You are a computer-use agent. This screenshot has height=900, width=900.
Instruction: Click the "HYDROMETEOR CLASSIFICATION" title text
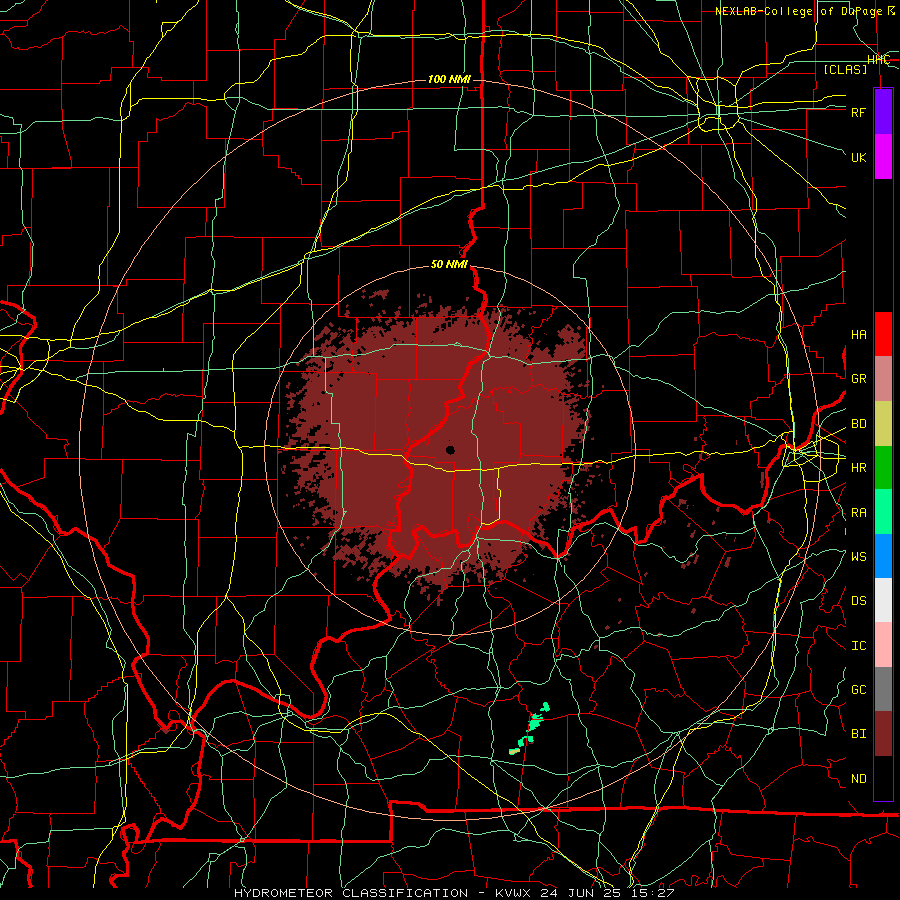point(351,893)
